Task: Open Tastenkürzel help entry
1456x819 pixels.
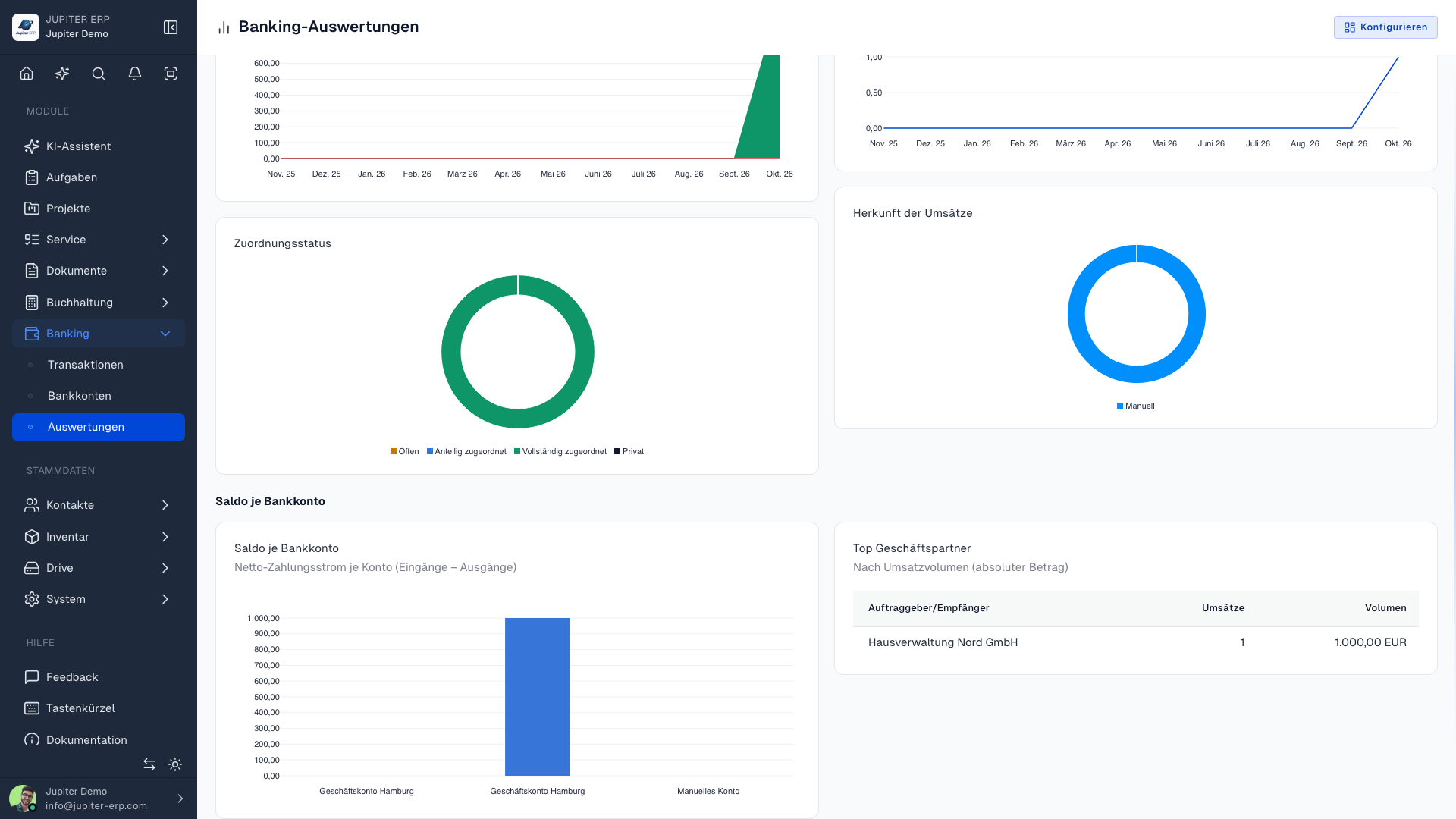Action: pyautogui.click(x=99, y=708)
